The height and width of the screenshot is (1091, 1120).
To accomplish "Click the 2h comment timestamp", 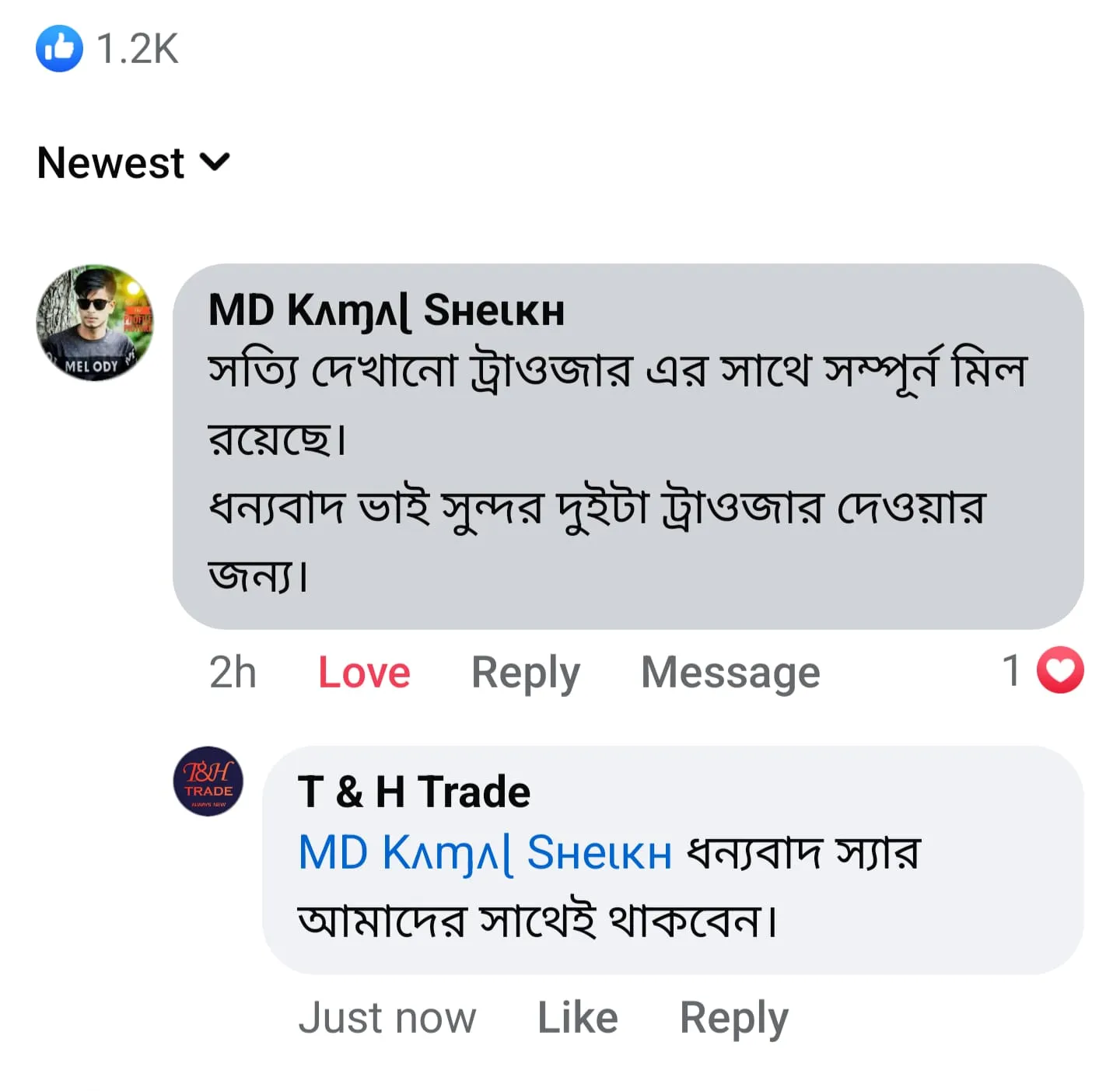I will pos(232,672).
